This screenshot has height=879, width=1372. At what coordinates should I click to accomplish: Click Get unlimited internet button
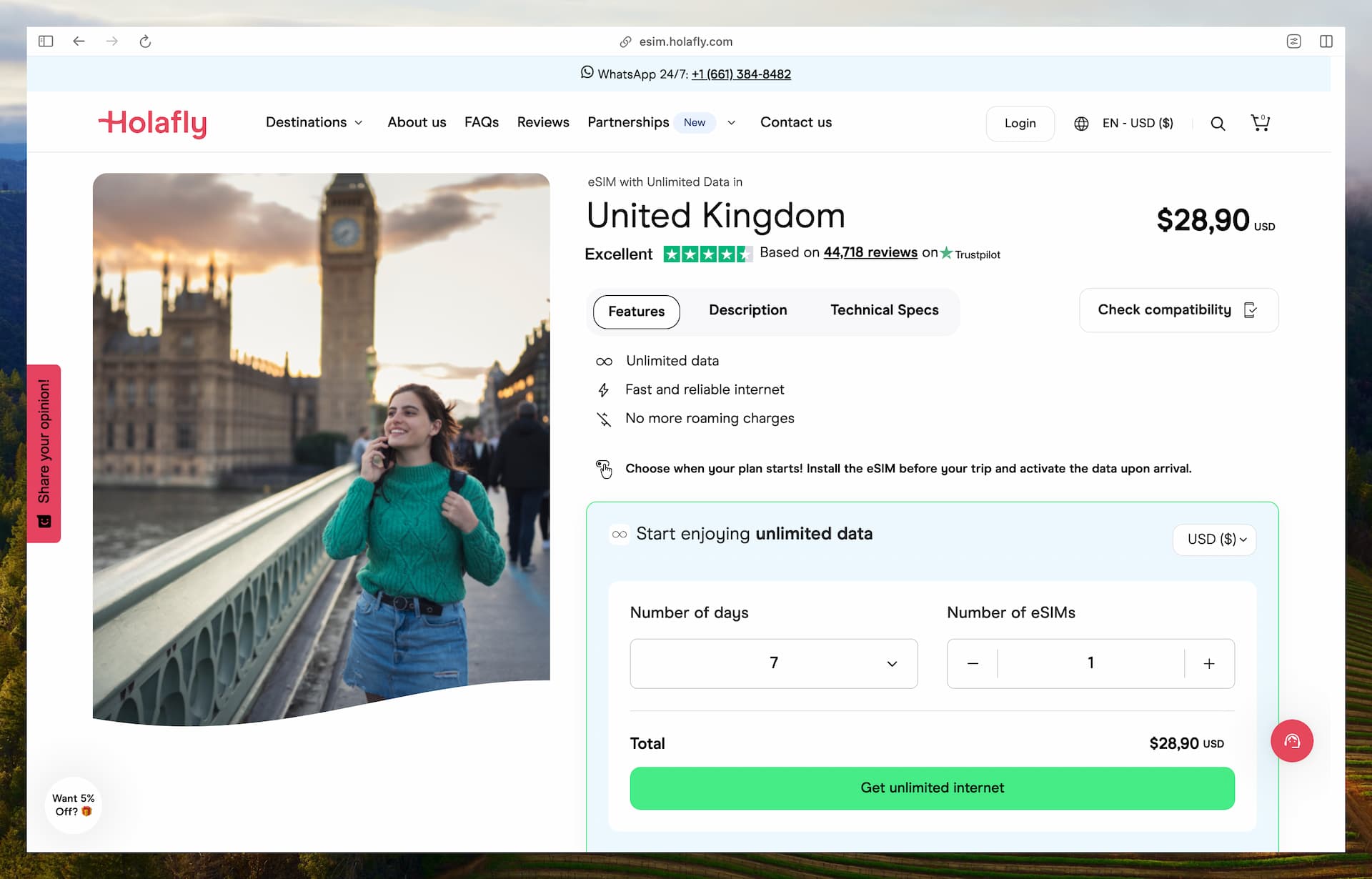click(x=932, y=787)
